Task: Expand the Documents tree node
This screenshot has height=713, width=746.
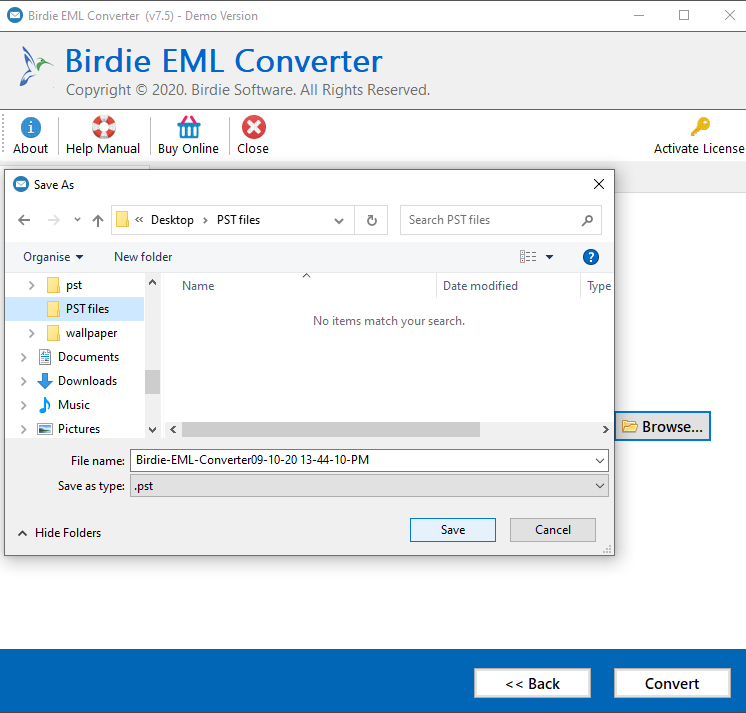Action: point(23,357)
